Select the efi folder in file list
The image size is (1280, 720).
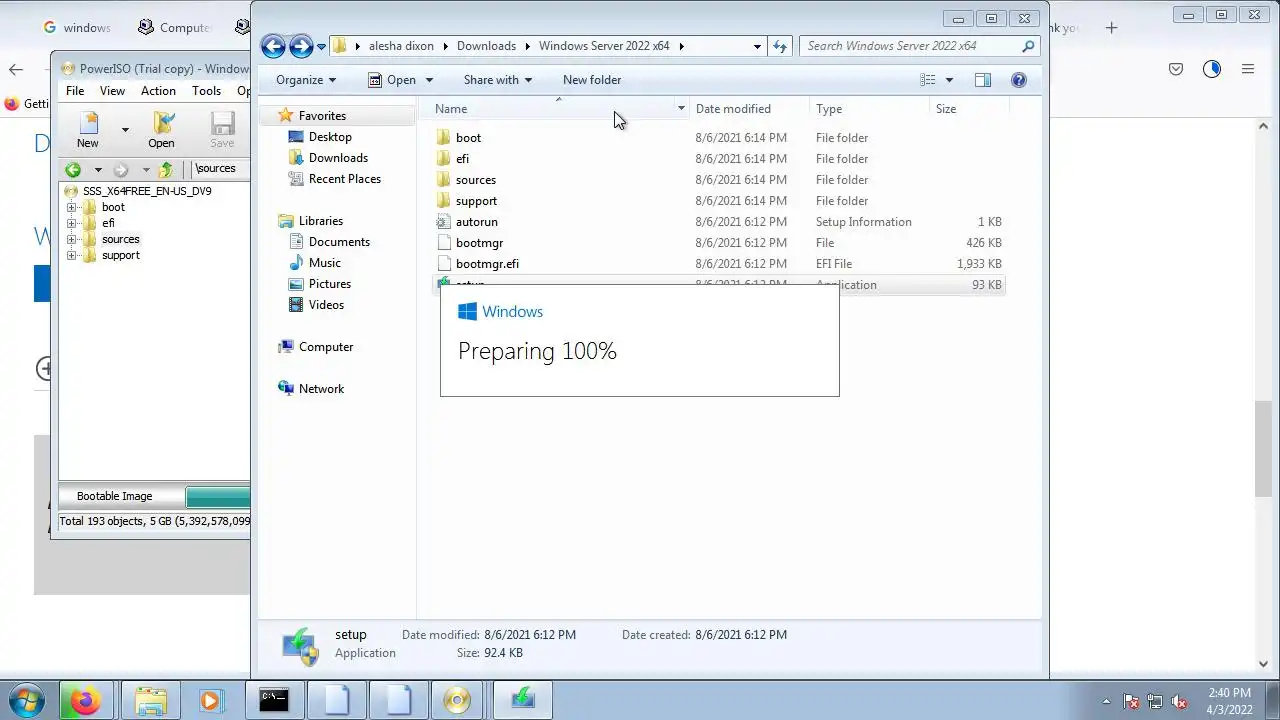point(462,159)
